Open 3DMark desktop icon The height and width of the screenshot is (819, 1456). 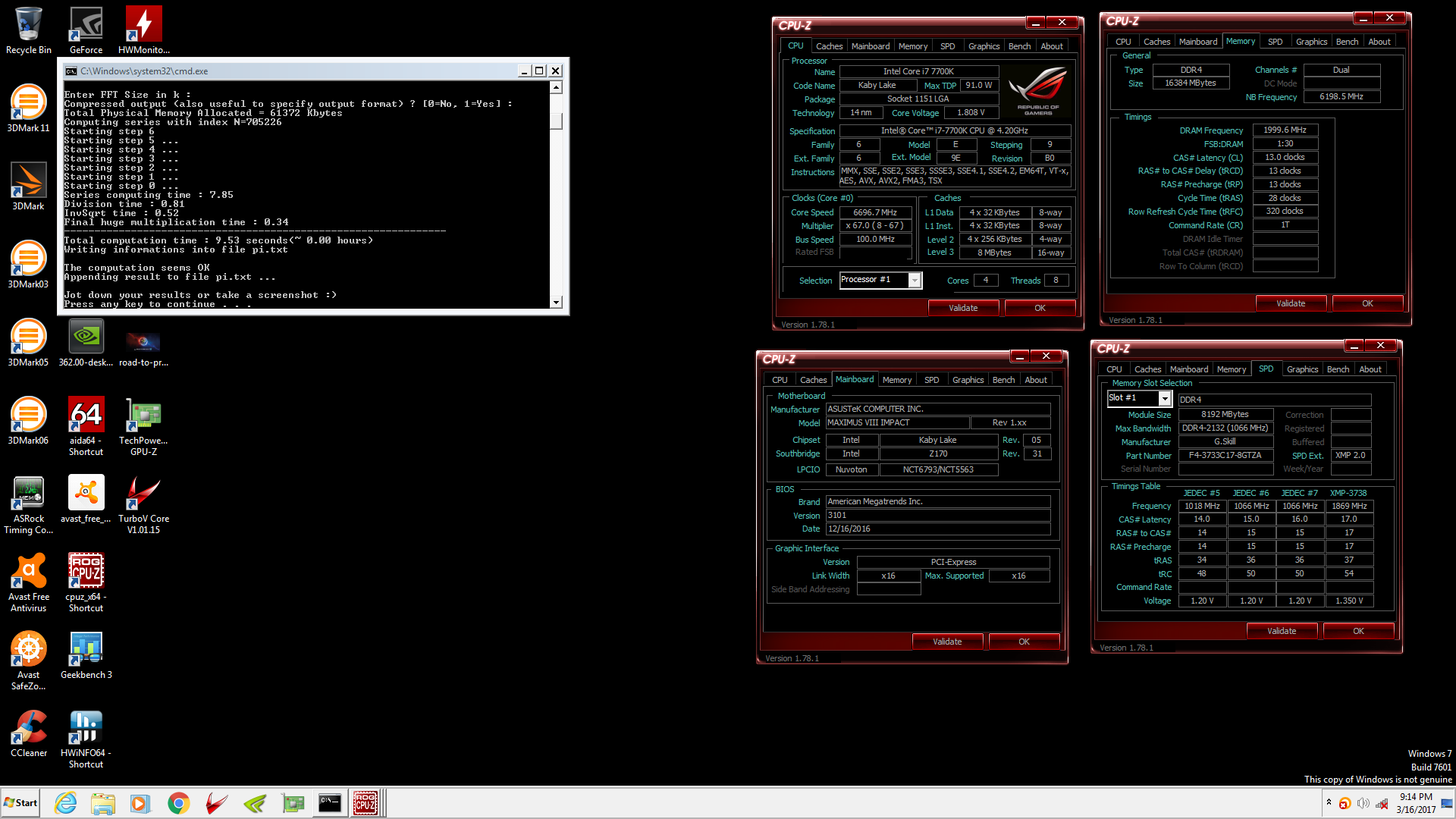click(x=29, y=187)
